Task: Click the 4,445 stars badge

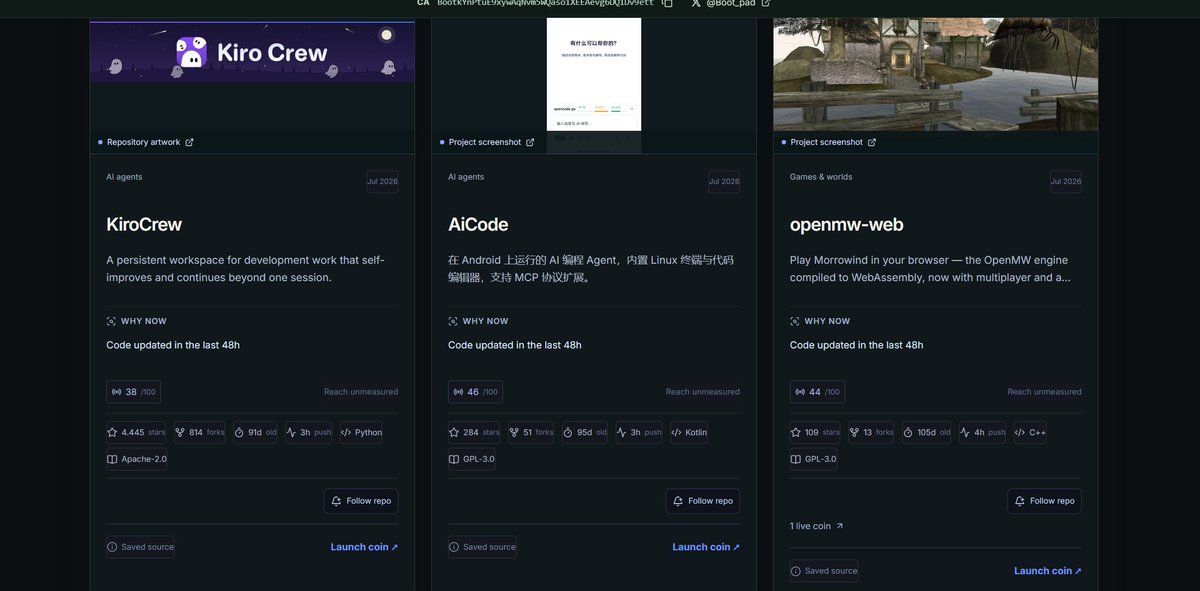Action: pyautogui.click(x=135, y=432)
